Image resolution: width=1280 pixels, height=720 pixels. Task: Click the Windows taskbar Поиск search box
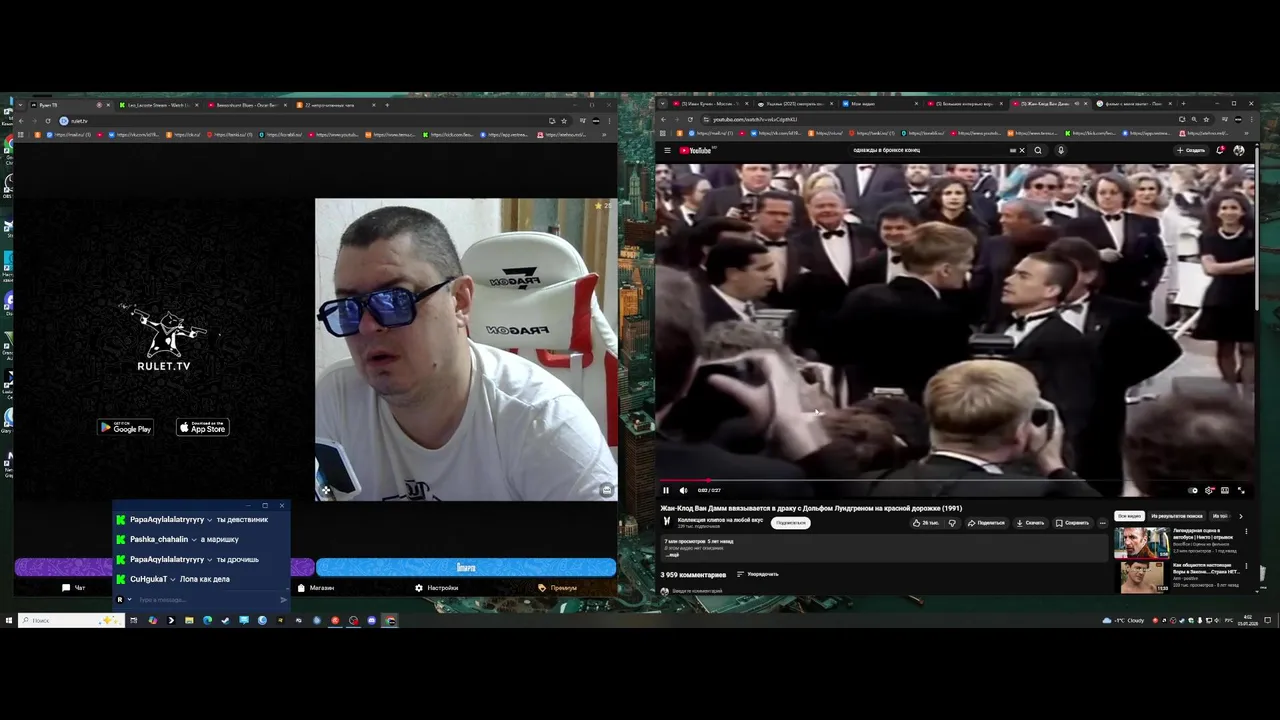pyautogui.click(x=70, y=620)
